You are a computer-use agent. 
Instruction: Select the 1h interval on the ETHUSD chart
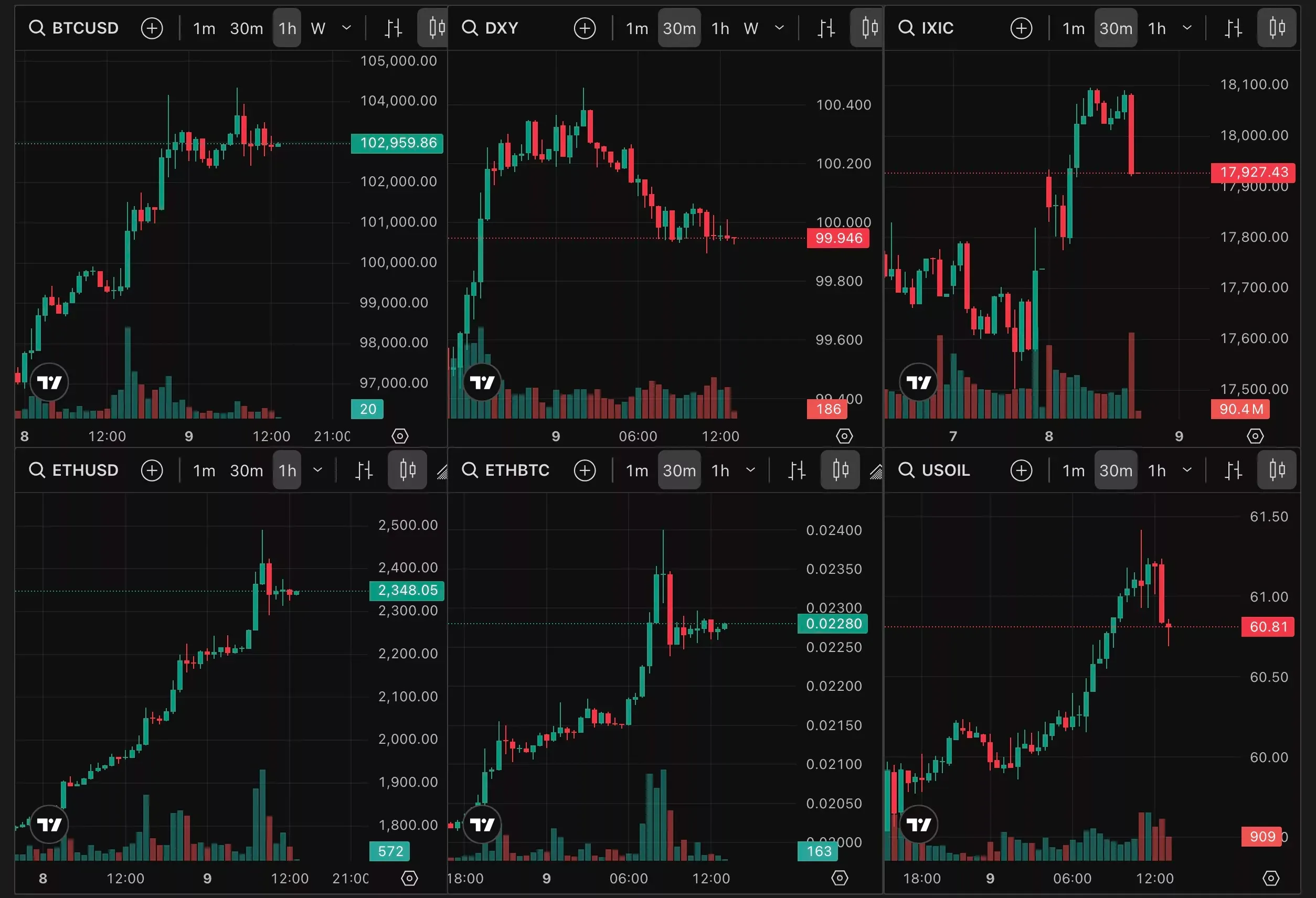(x=287, y=470)
